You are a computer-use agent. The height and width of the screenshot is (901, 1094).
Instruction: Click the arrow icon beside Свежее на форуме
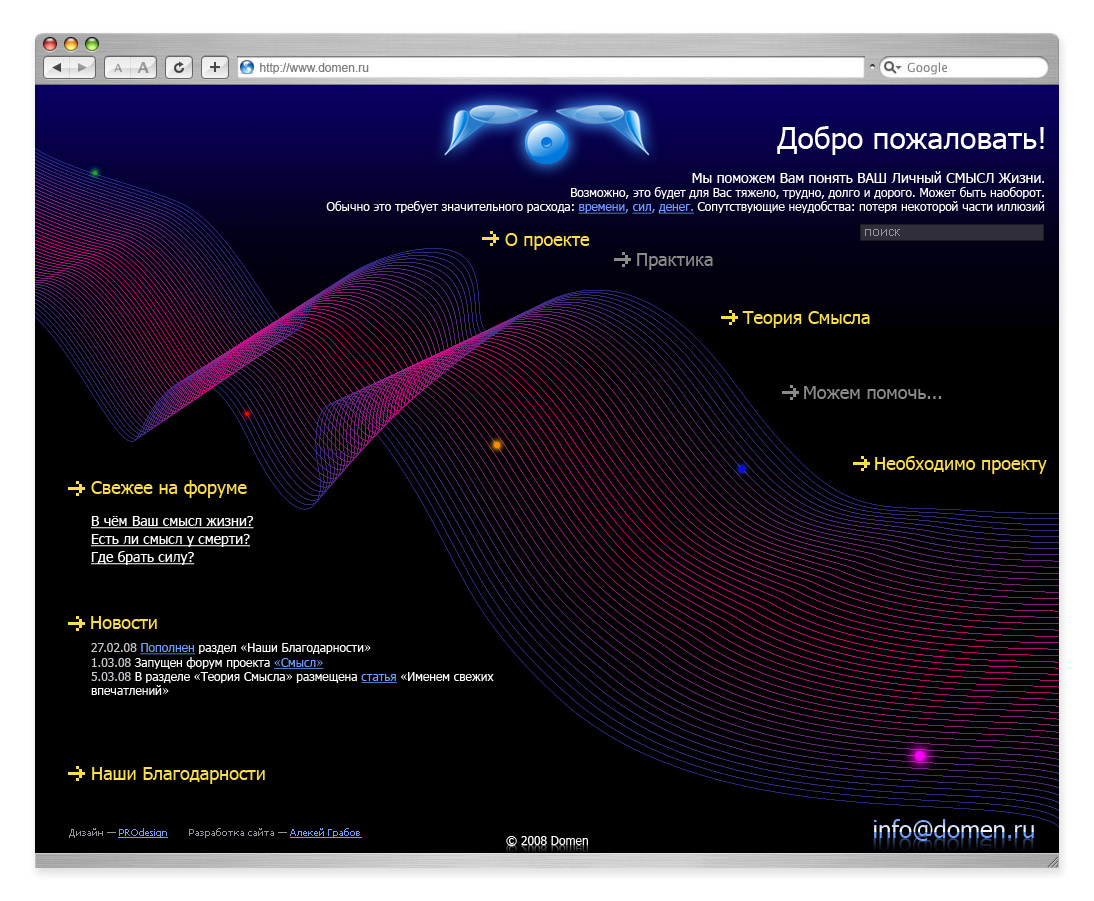pyautogui.click(x=77, y=489)
